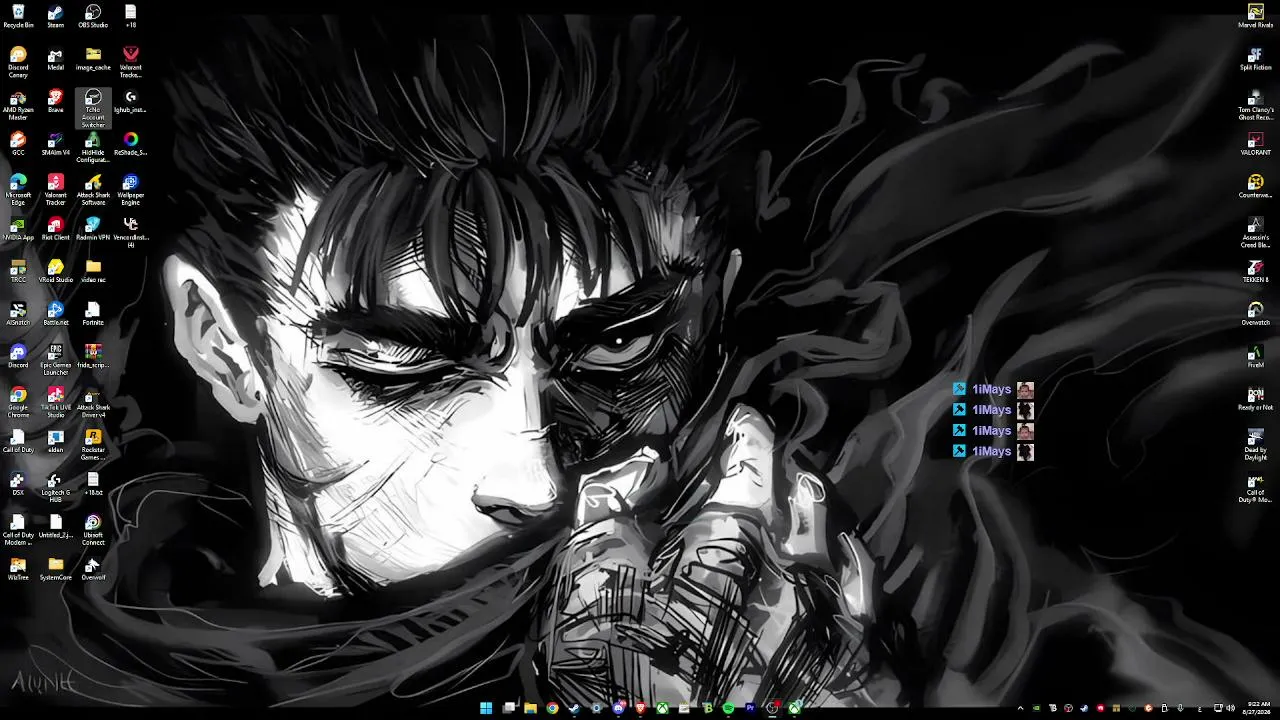Select the Fortnite desktop file icon
Screen dimensions: 1280x720
pos(93,314)
